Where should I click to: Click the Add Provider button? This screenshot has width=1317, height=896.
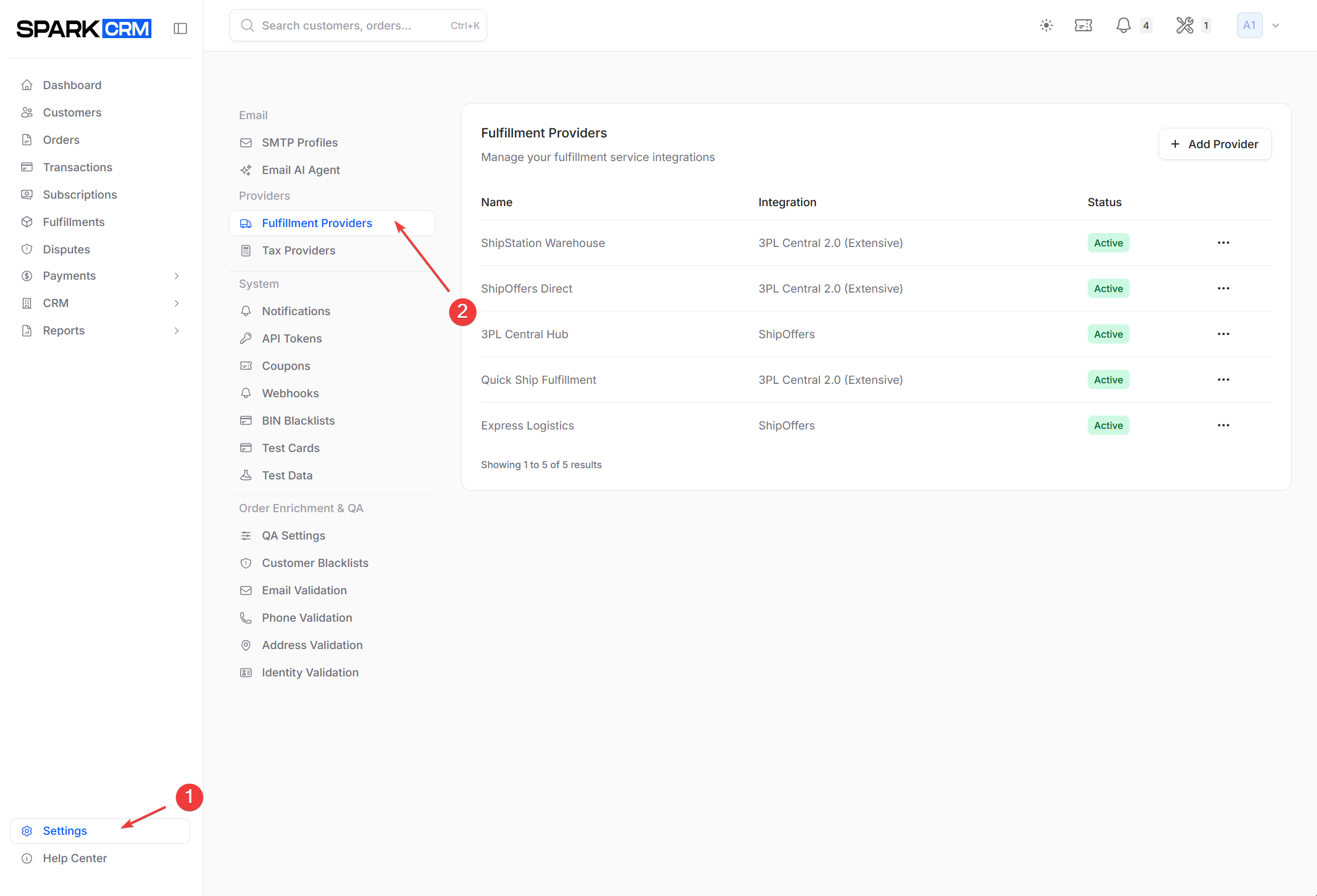coord(1214,144)
